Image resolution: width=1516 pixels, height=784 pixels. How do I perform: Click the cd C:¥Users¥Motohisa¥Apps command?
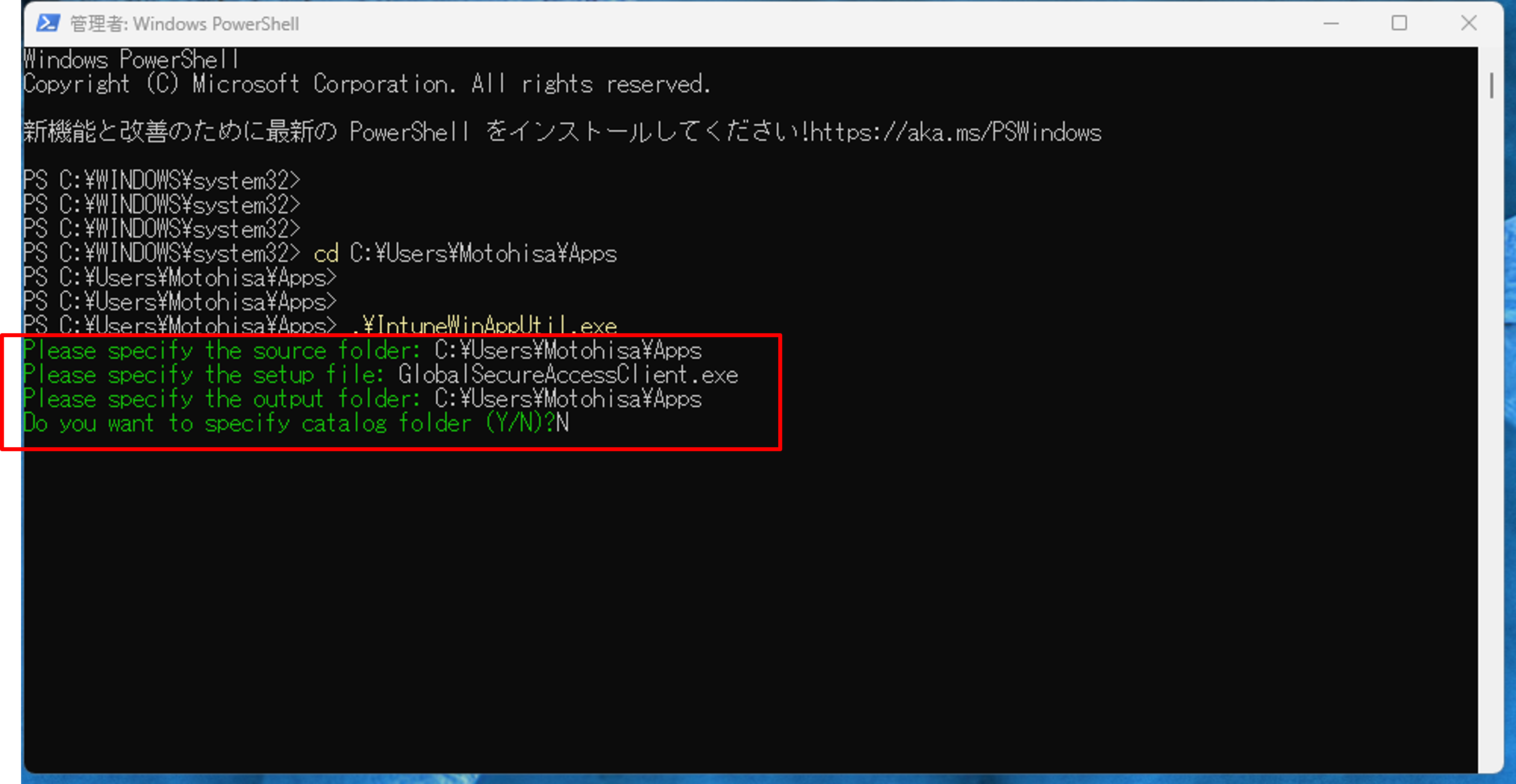click(x=465, y=254)
